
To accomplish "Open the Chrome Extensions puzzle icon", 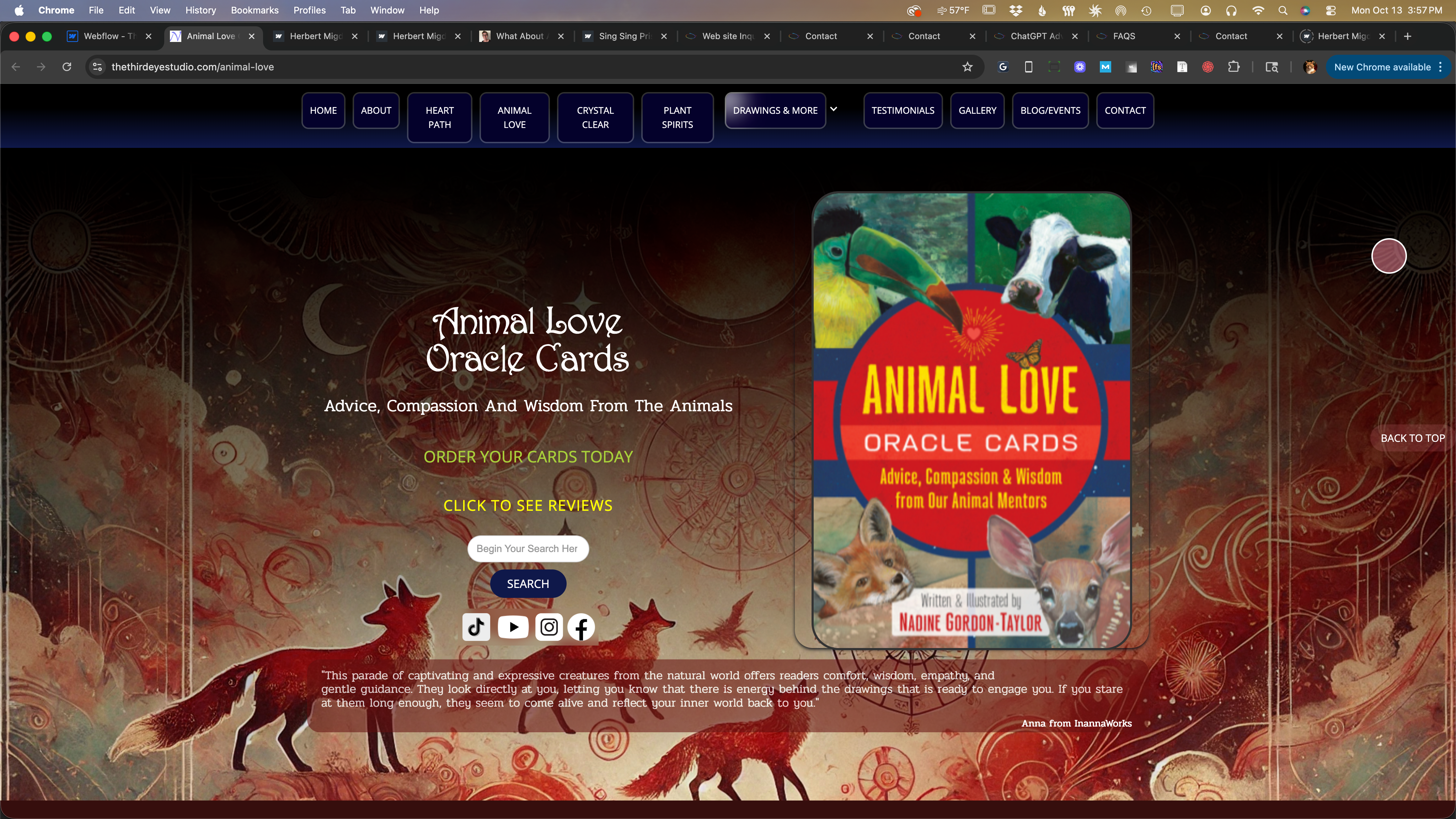I will point(1233,67).
